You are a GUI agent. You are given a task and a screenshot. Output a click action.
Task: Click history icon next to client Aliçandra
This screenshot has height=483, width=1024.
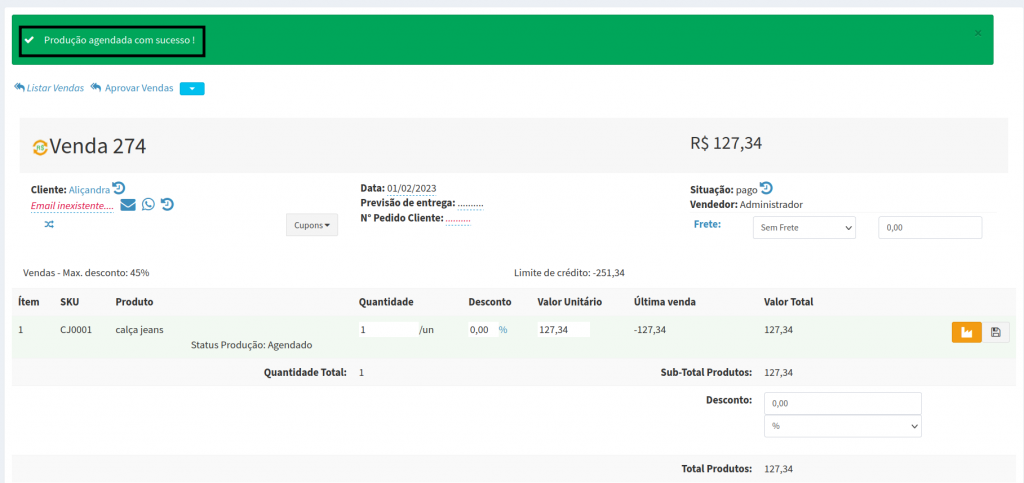click(x=119, y=188)
